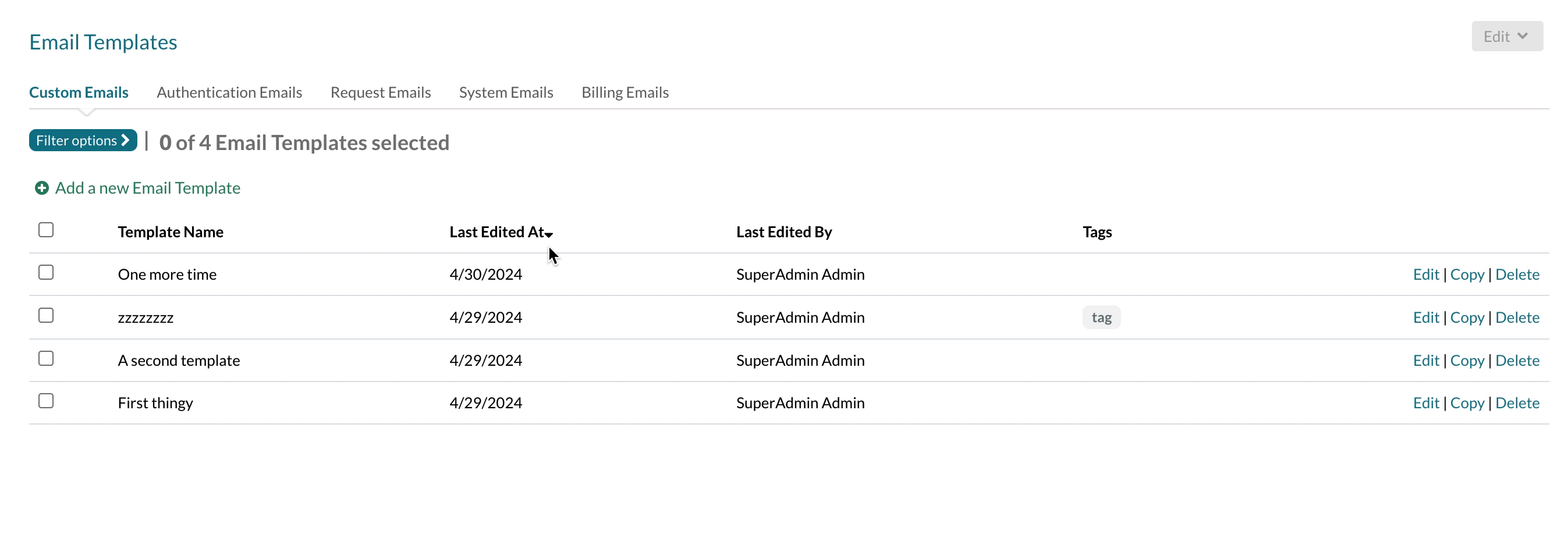Image resolution: width=1568 pixels, height=549 pixels.
Task: Switch to the Authentication Emails tab
Action: tap(229, 92)
